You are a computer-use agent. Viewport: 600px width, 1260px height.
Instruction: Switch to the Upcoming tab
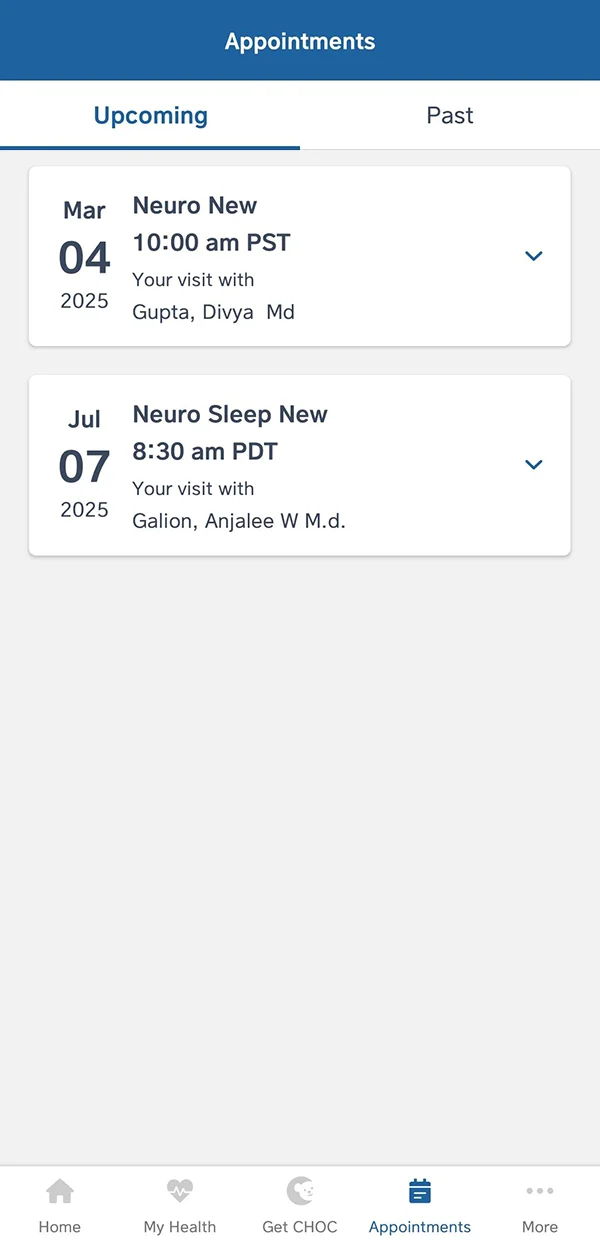coord(150,116)
